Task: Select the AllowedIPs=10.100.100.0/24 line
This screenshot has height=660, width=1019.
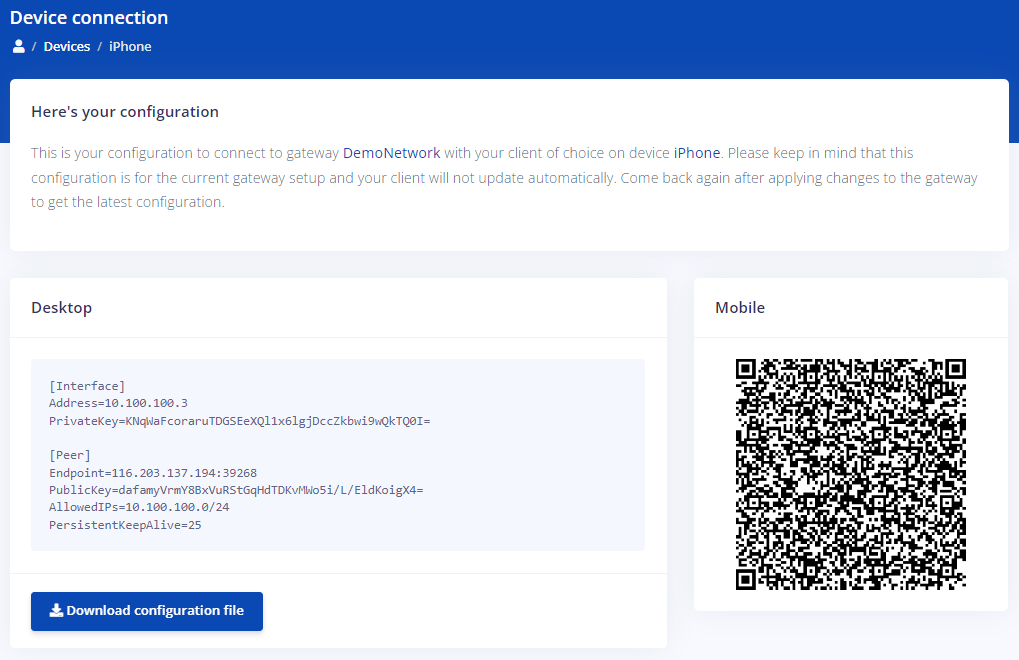Action: click(139, 507)
